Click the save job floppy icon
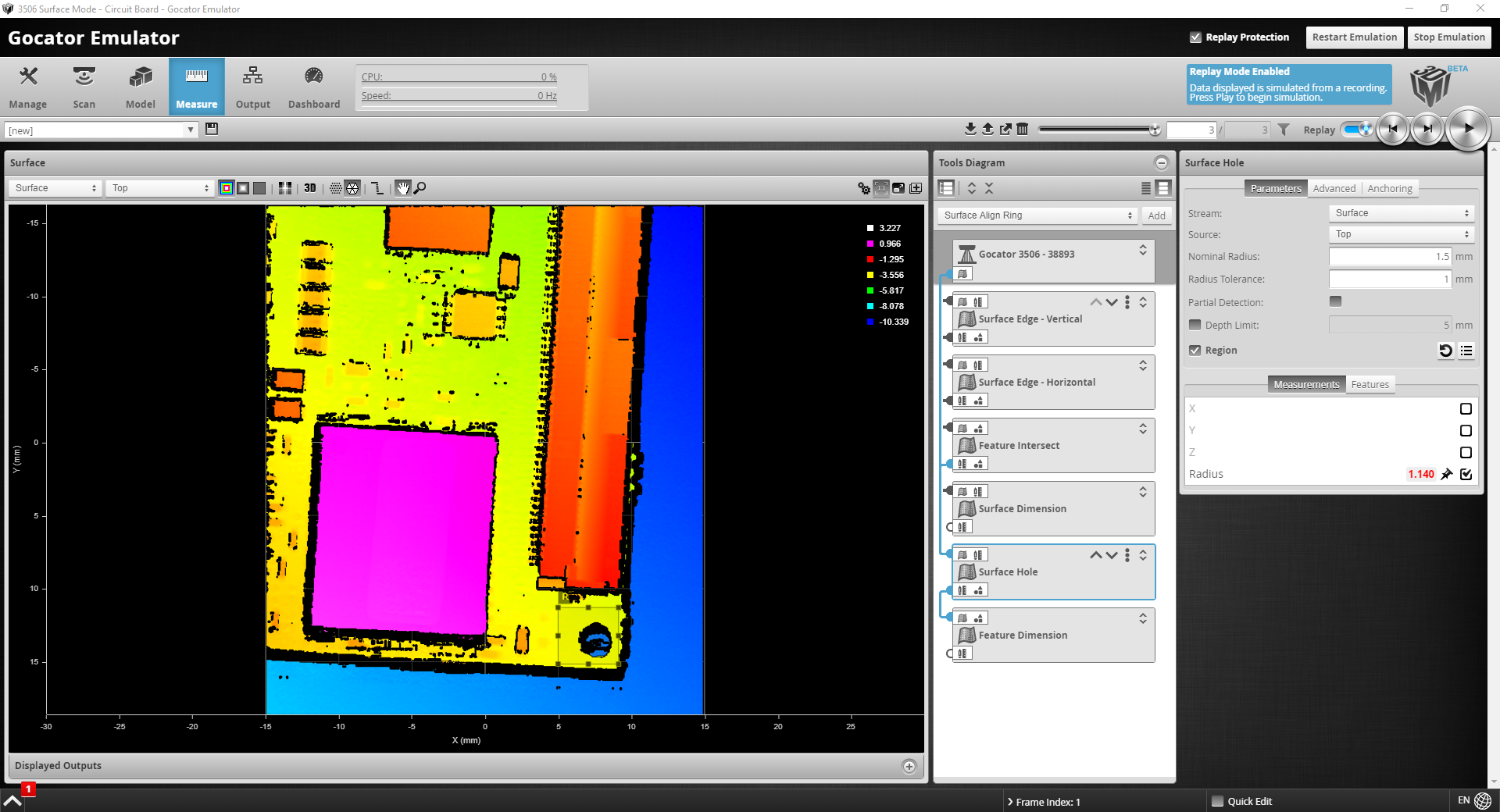This screenshot has width=1500, height=812. [212, 130]
